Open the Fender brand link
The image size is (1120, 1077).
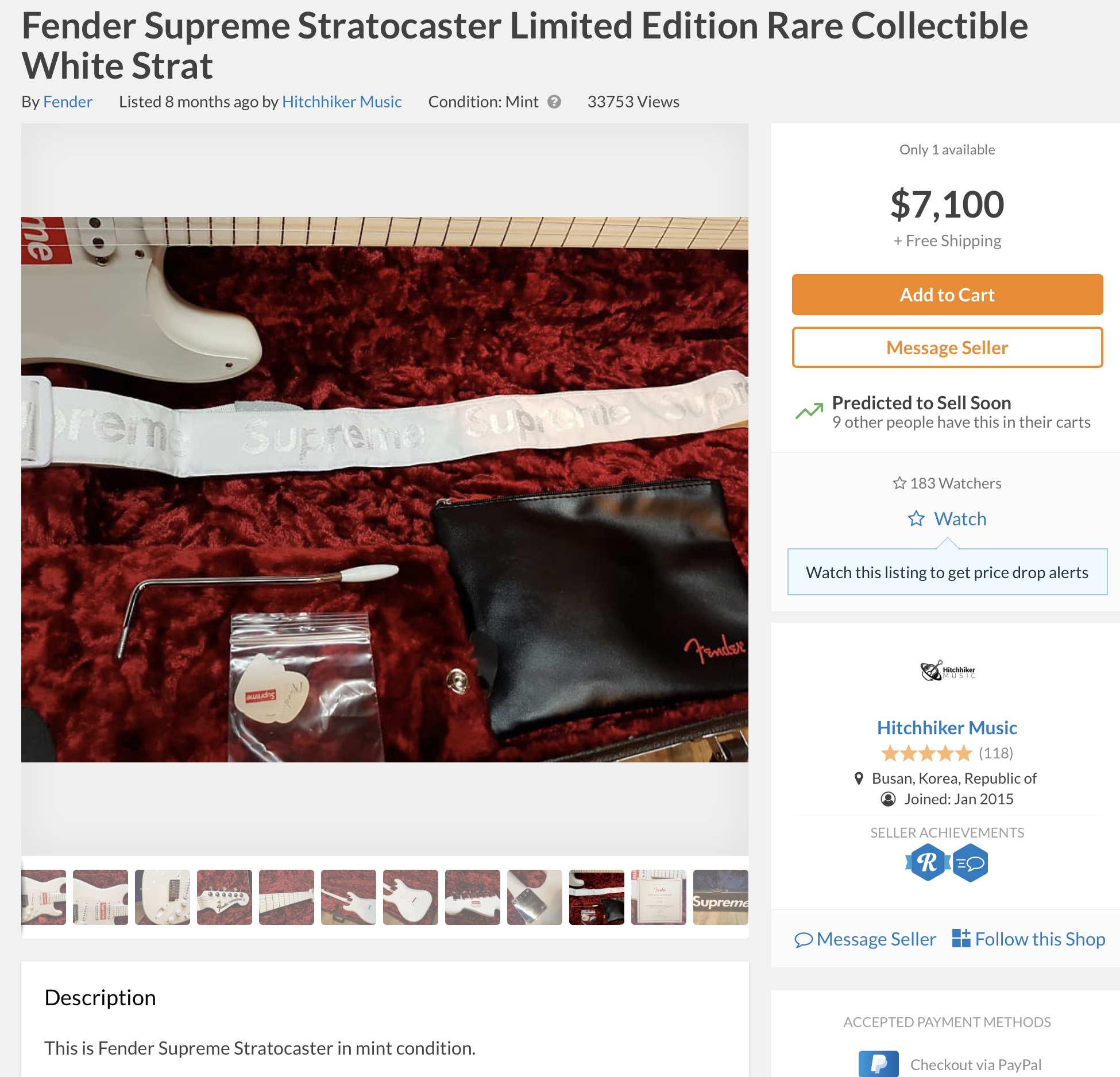click(68, 102)
